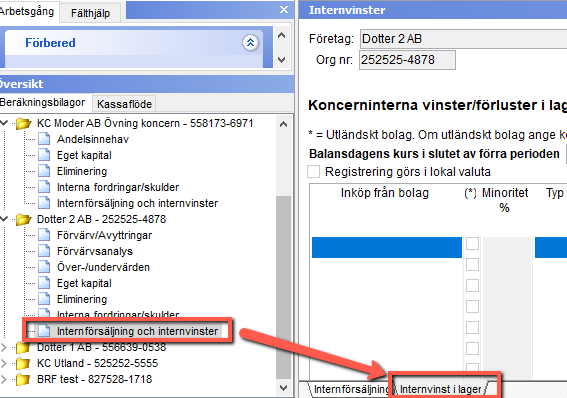Open KC Moder AB Övning koncern folder icon
This screenshot has height=398, width=567.
point(24,124)
